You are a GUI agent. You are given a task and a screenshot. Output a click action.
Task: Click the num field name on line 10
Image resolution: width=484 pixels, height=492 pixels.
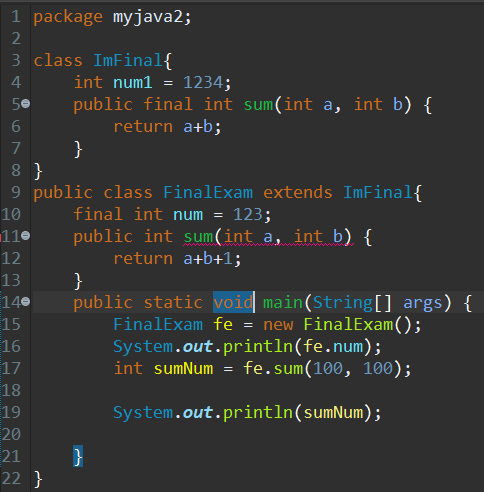tap(188, 215)
